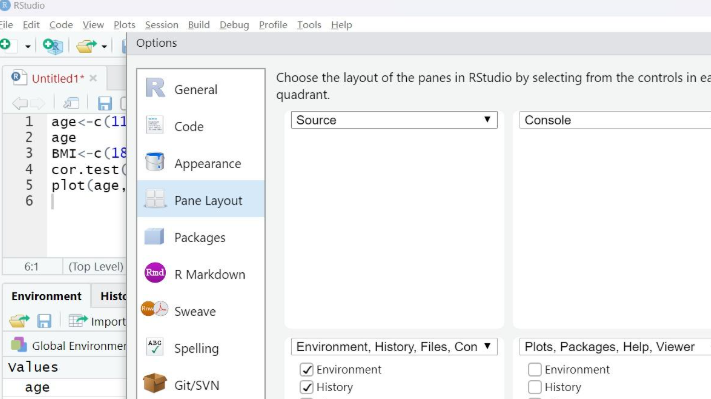This screenshot has height=399, width=711.
Task: Open the View menu
Action: click(93, 25)
